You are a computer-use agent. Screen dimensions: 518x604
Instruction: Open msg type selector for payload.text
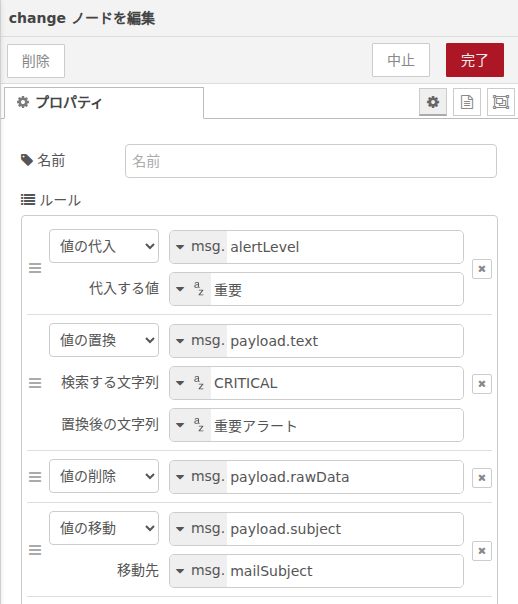pos(198,341)
